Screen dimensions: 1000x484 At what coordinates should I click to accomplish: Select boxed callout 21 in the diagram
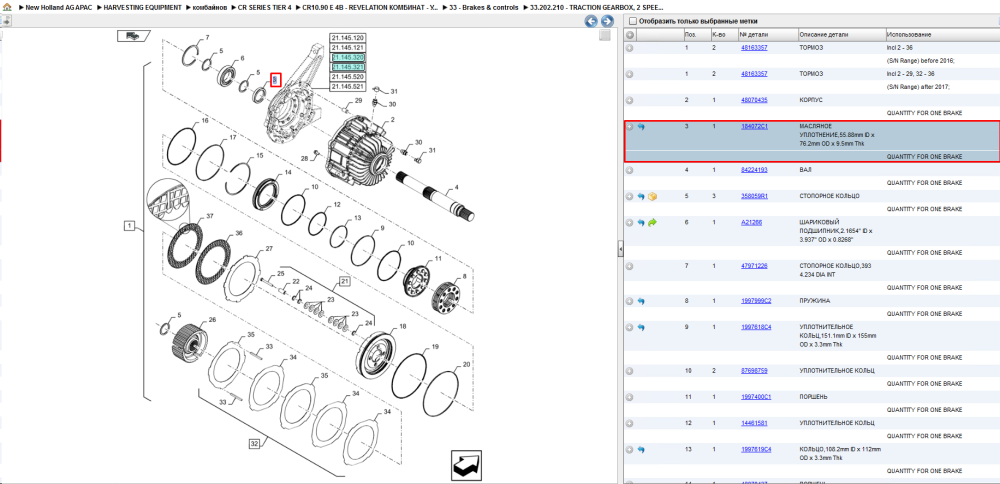[x=344, y=281]
